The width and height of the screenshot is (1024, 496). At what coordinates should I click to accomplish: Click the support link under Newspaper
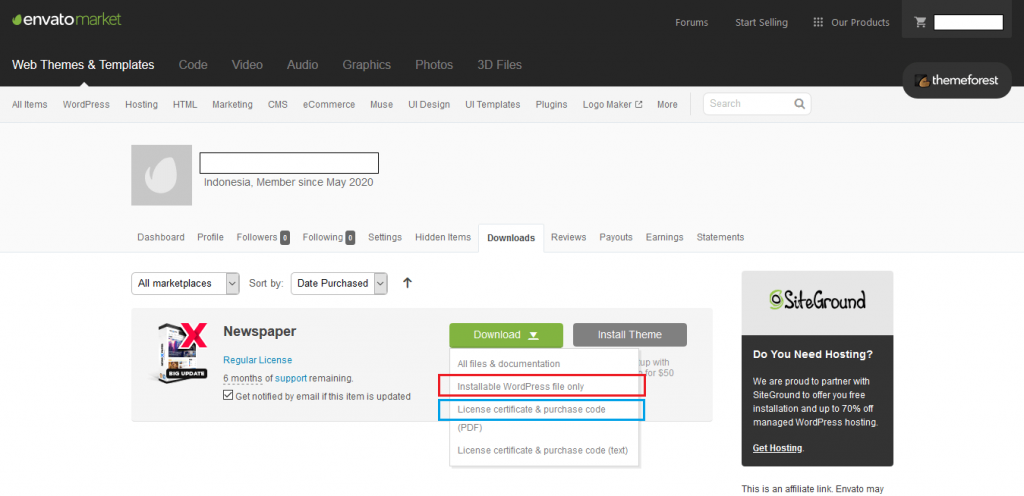291,378
